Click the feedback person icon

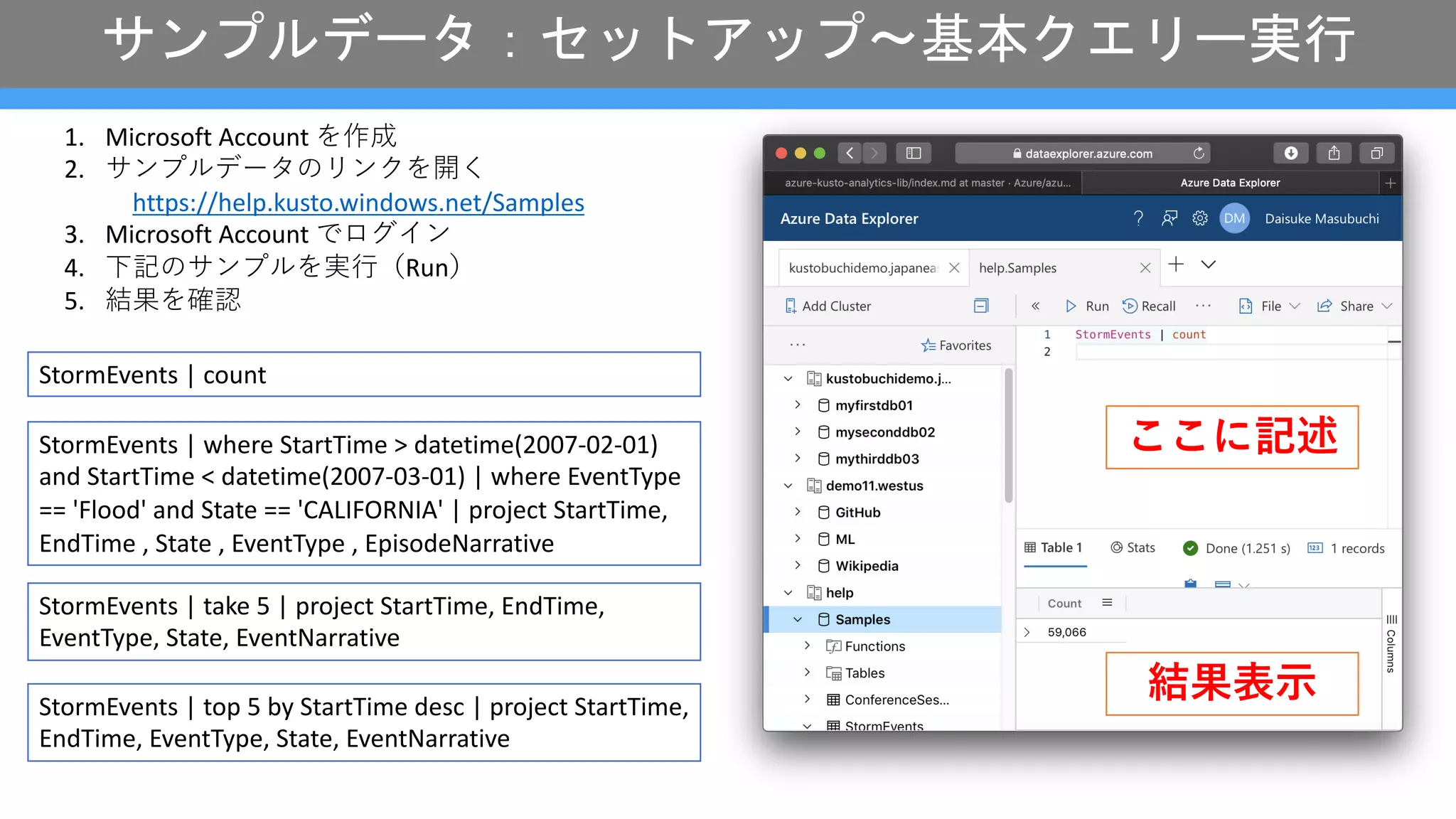coord(1169,218)
